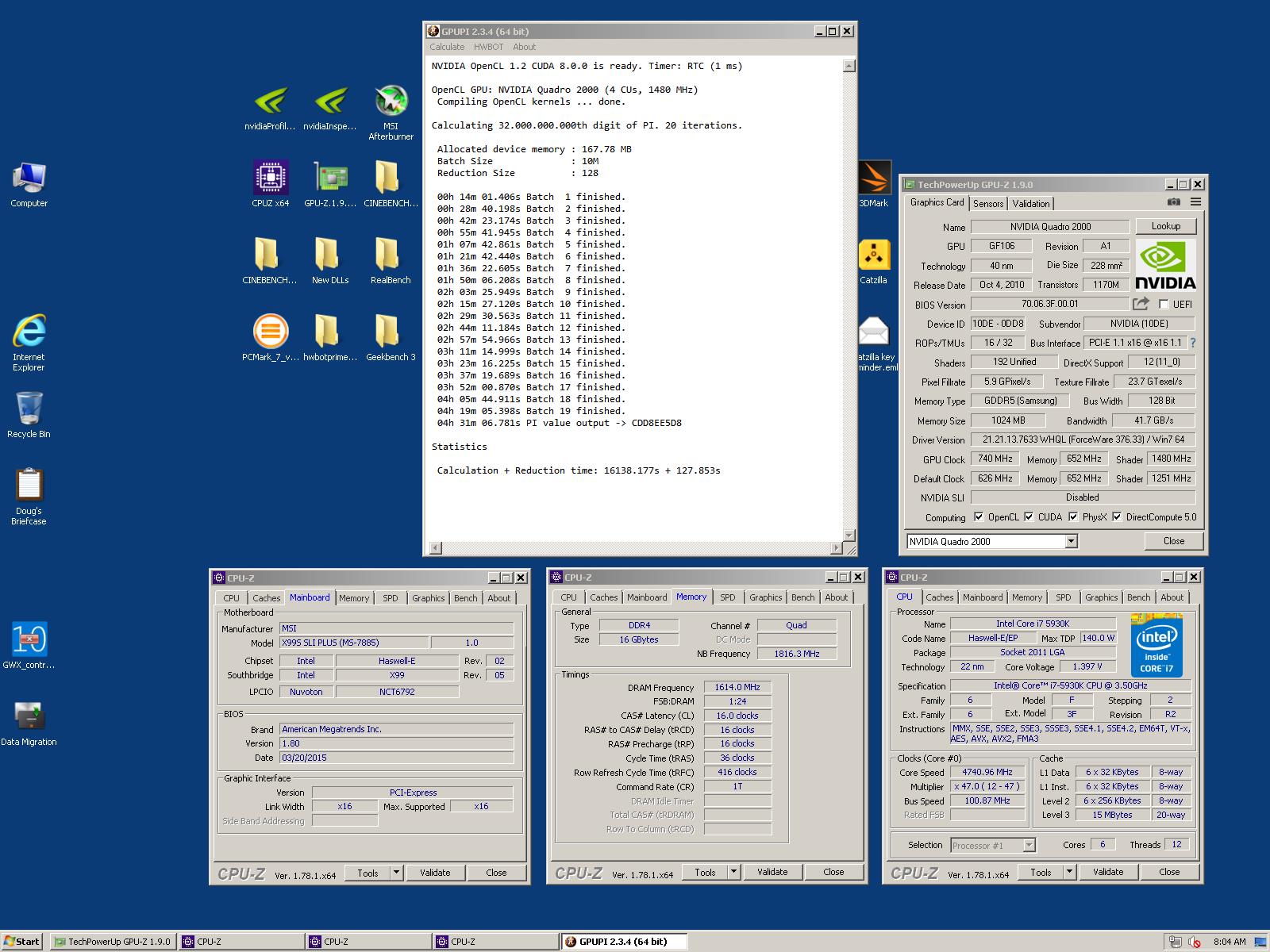Open the Catzilla desktop icon
Image resolution: width=1270 pixels, height=952 pixels.
point(874,261)
